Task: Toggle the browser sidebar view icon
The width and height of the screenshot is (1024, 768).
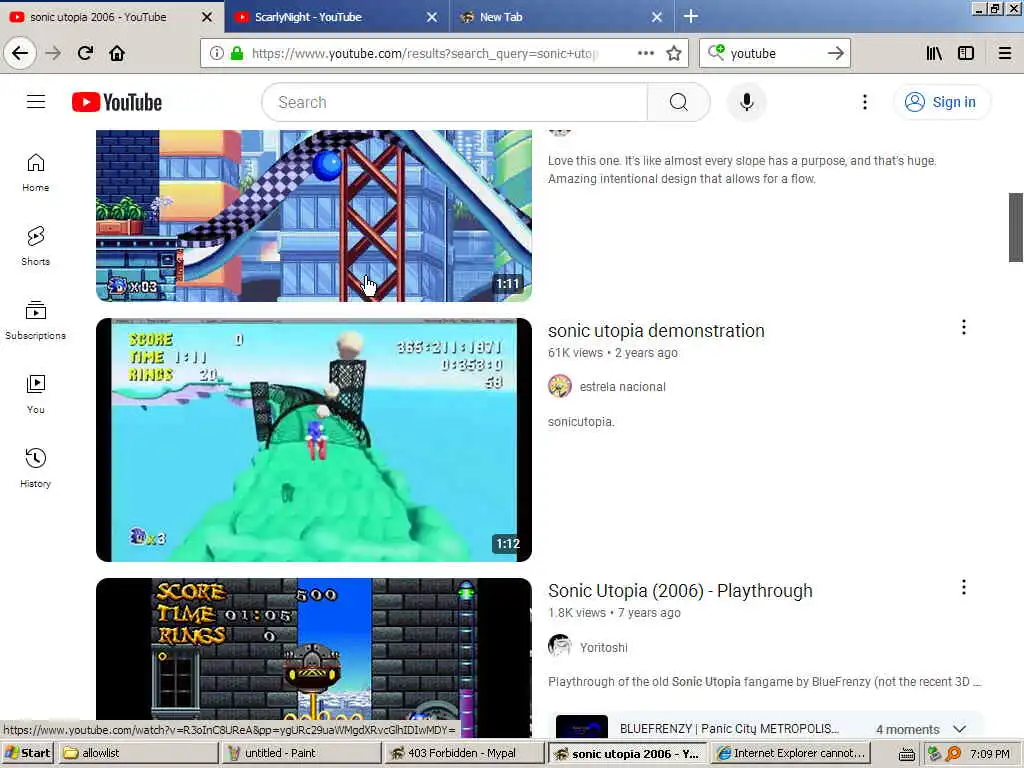Action: click(x=966, y=54)
